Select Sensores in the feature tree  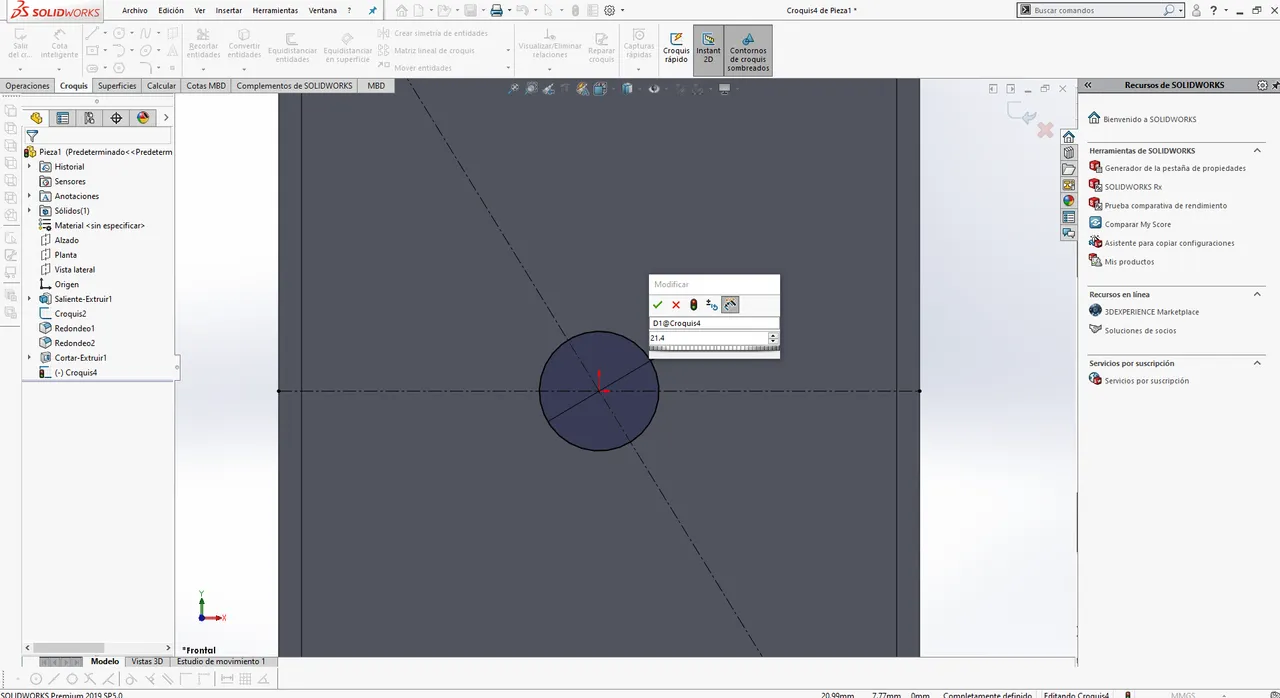point(62,182)
